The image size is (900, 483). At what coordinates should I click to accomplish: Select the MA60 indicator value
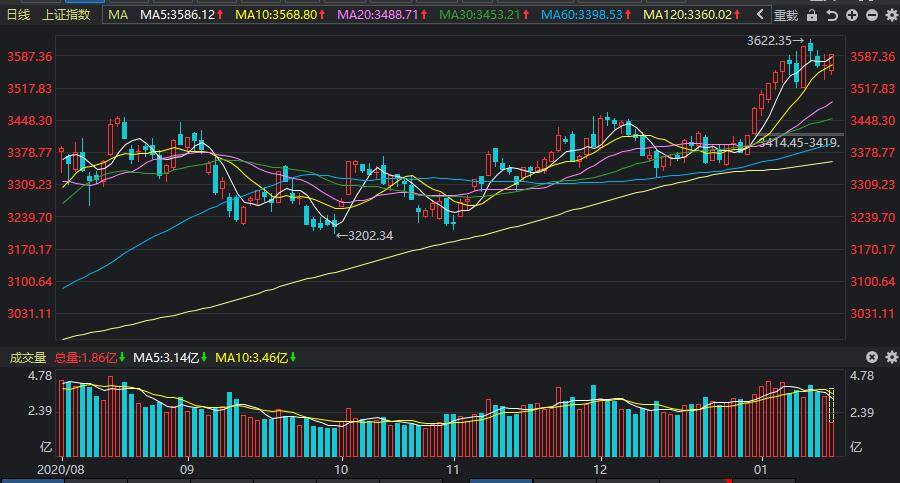[x=586, y=14]
